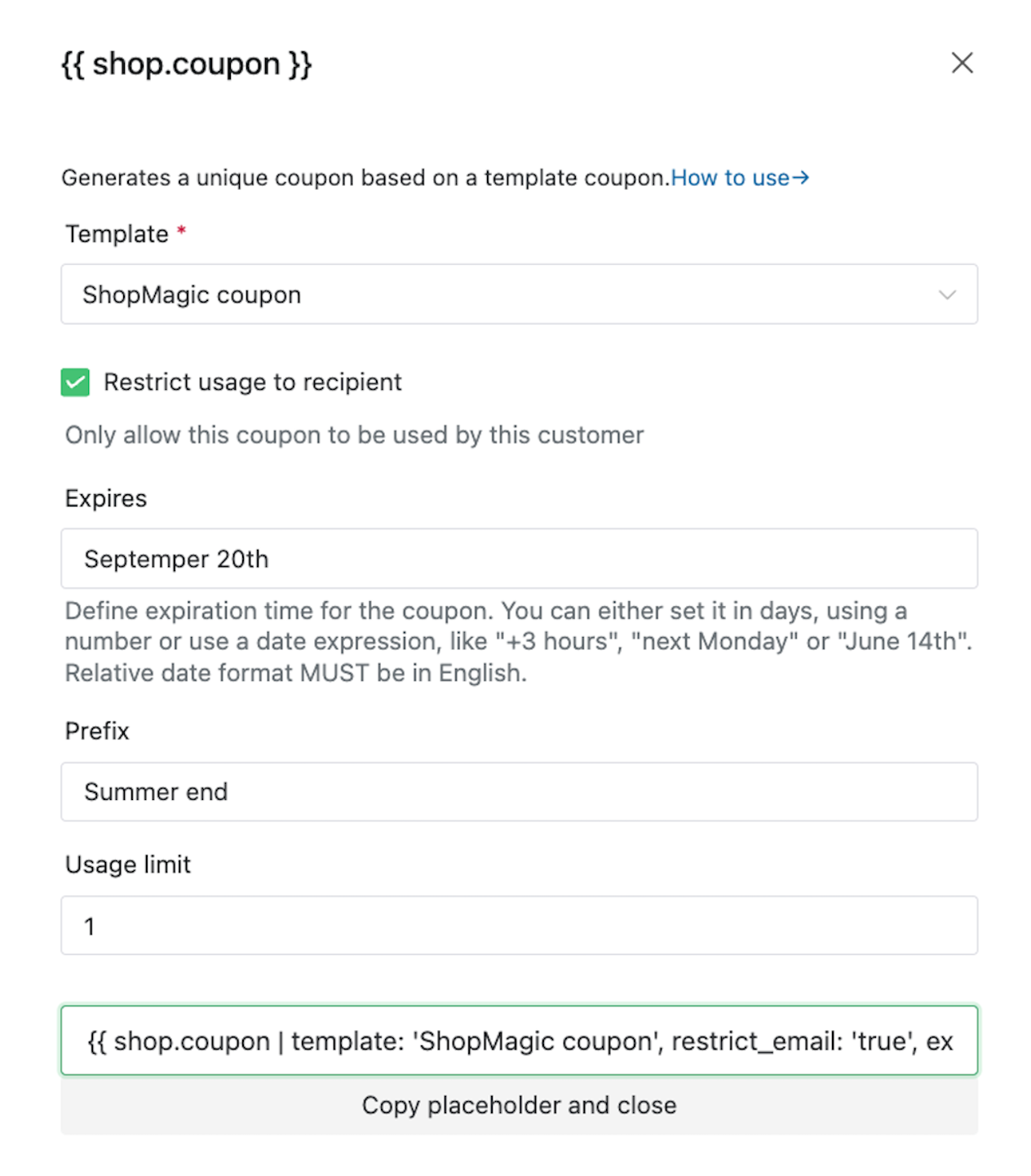Select the Usage limit input showing 1
This screenshot has width=1031, height=1176.
[x=519, y=926]
